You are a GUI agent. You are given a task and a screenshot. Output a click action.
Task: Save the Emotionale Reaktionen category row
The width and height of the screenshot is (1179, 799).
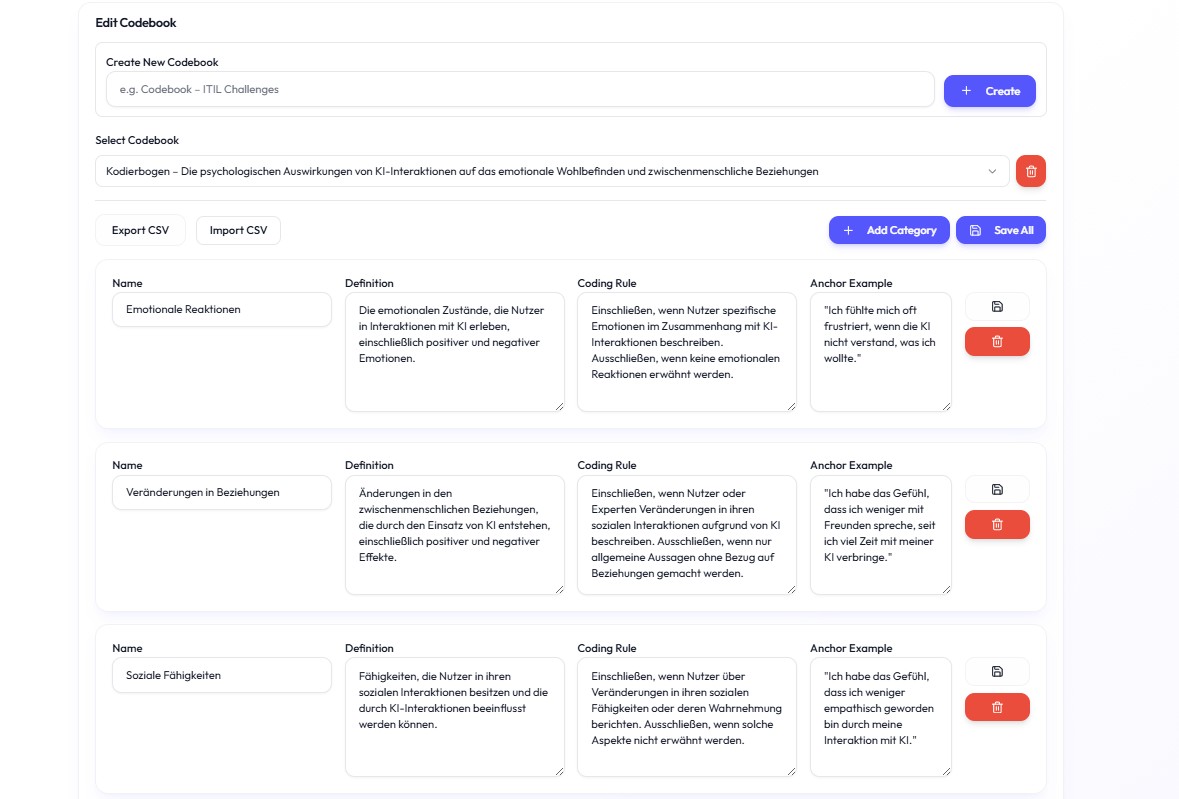click(x=997, y=307)
